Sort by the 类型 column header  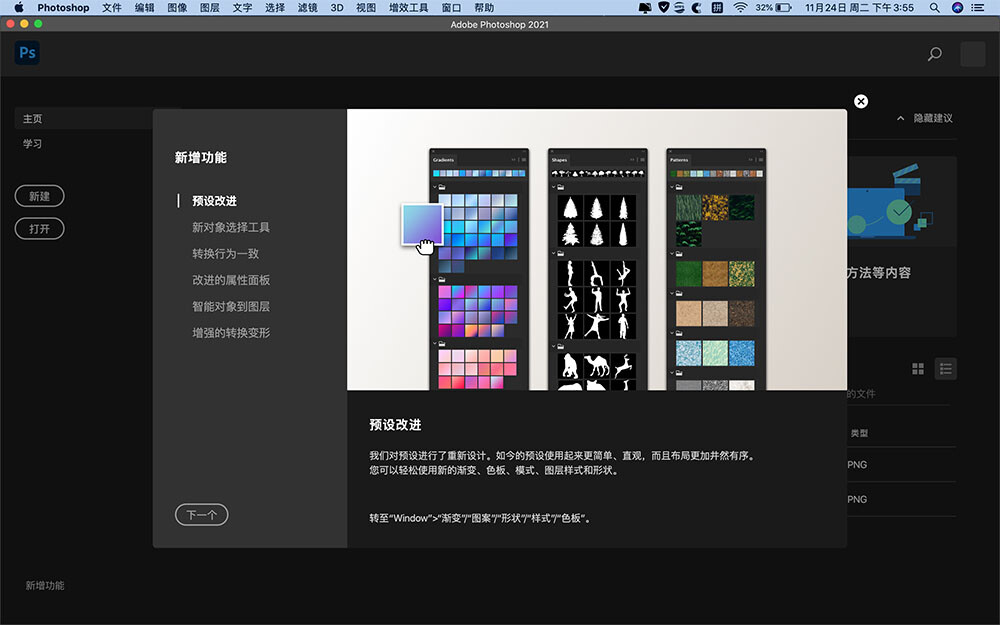pos(859,433)
